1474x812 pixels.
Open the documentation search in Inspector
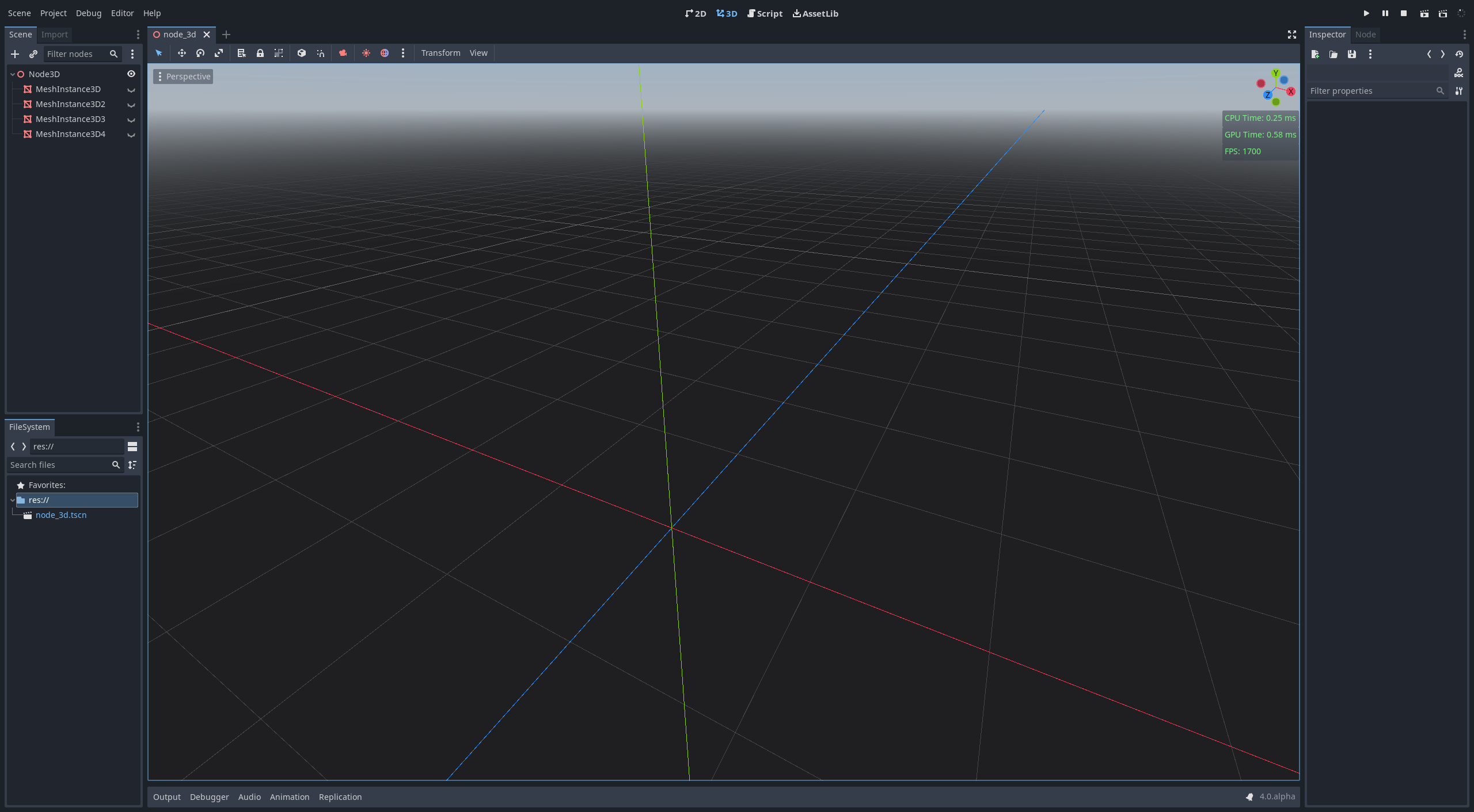(1459, 72)
